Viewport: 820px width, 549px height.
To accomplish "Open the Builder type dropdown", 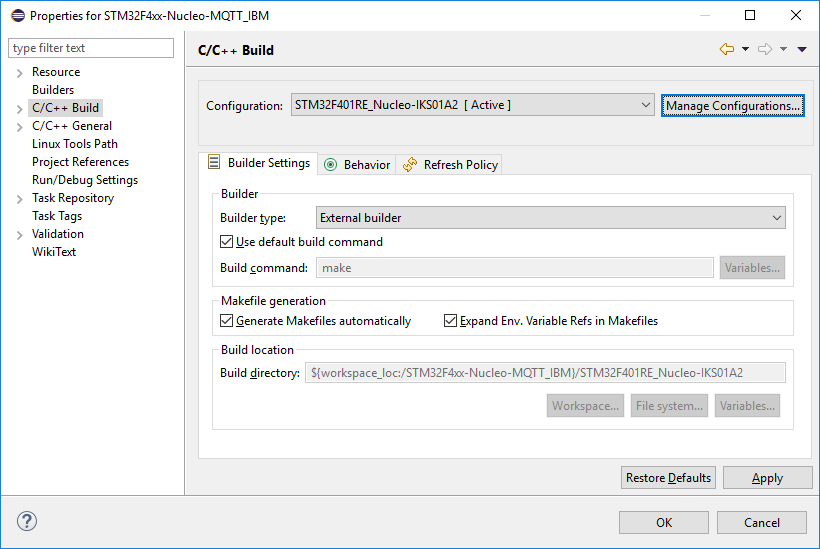I will point(551,218).
